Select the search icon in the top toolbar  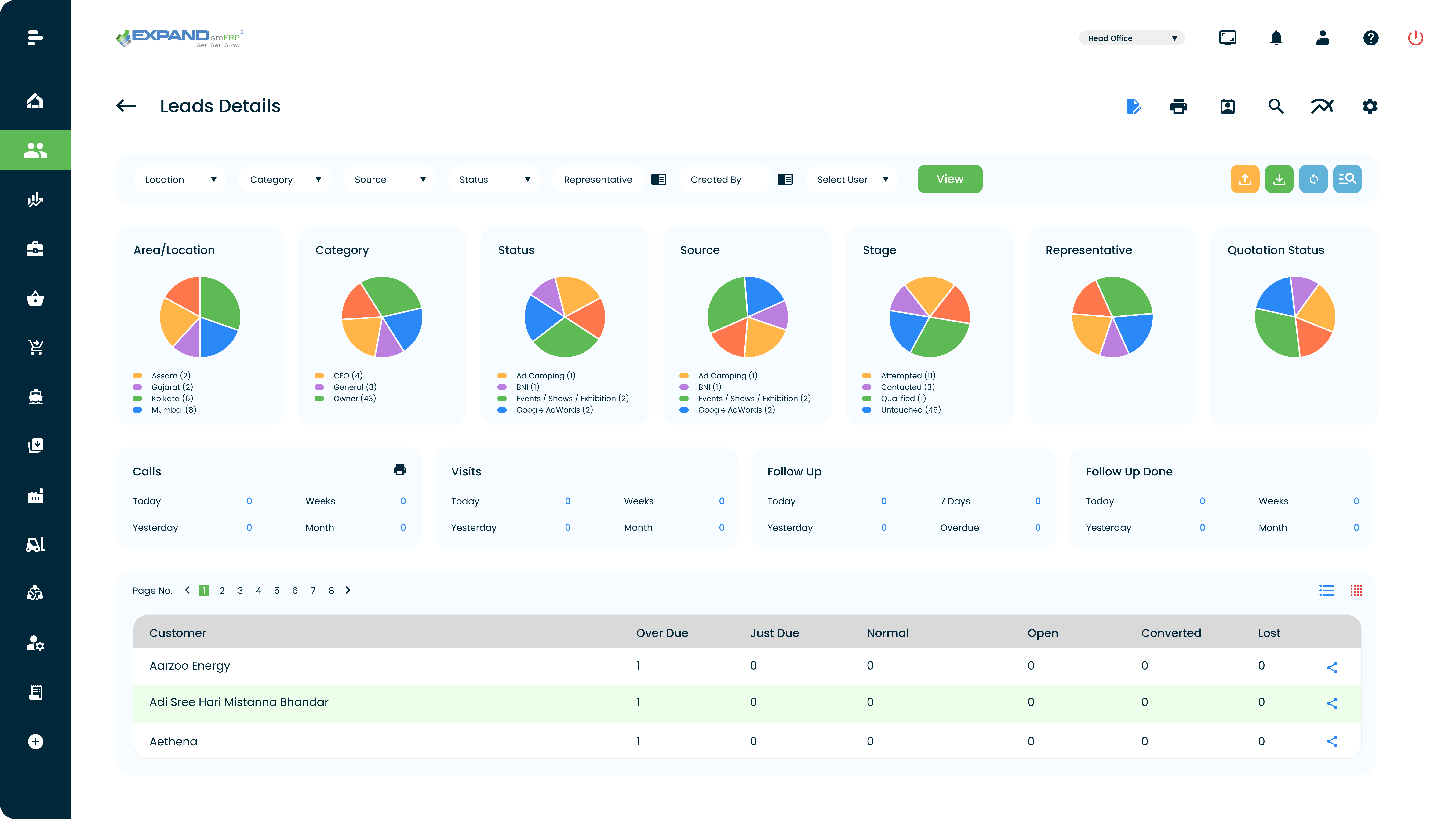click(x=1276, y=106)
